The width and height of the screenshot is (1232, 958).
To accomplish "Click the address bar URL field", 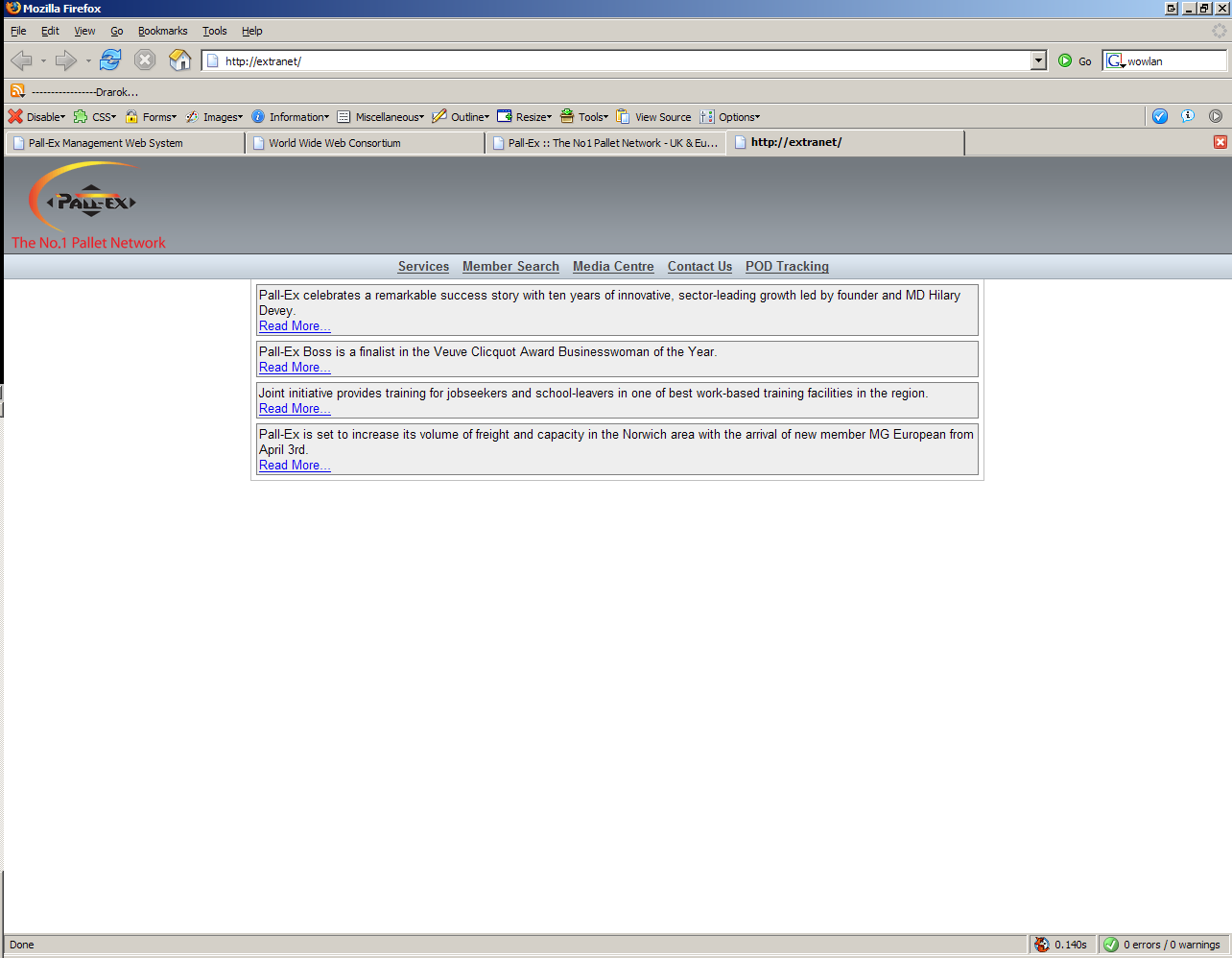I will (618, 60).
